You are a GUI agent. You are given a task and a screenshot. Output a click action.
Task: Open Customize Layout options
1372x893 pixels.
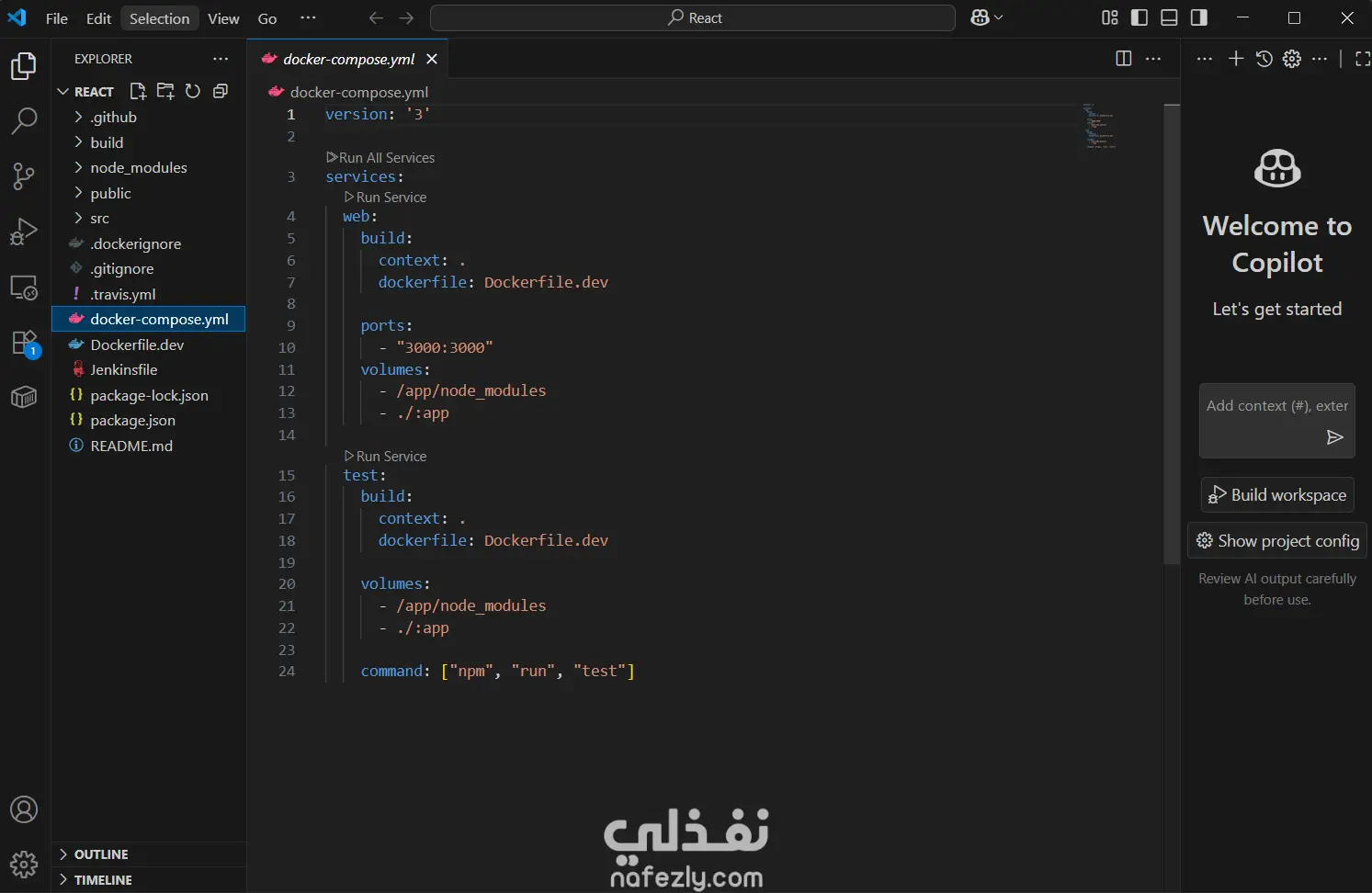tap(1110, 18)
